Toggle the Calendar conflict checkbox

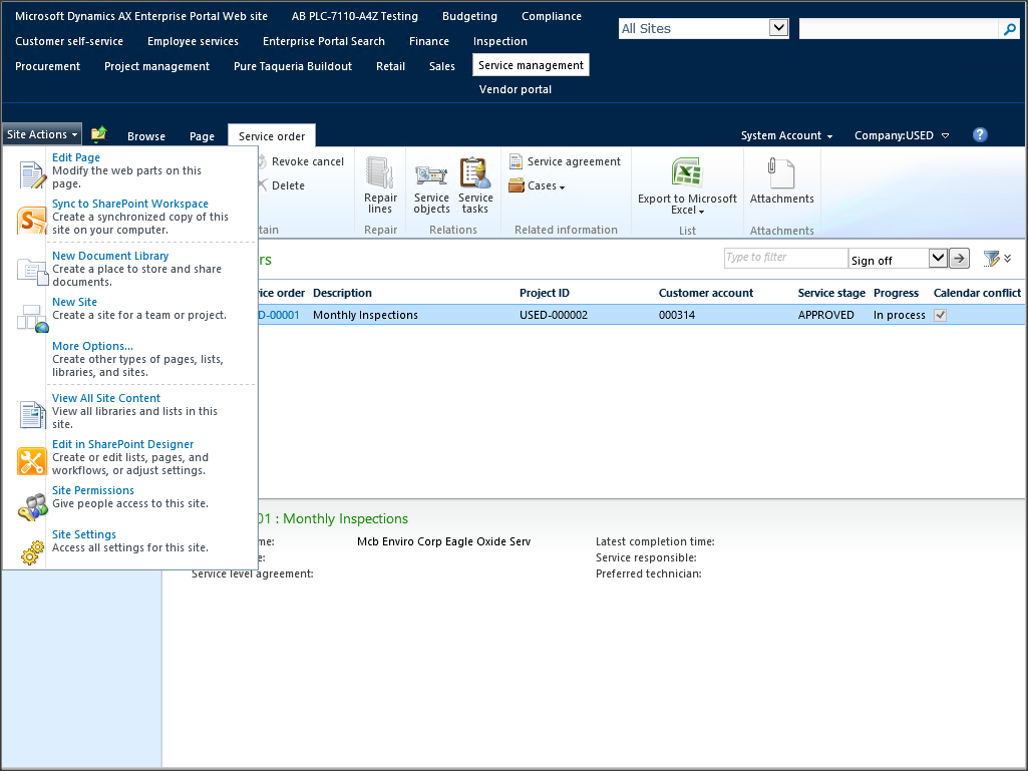pos(940,315)
